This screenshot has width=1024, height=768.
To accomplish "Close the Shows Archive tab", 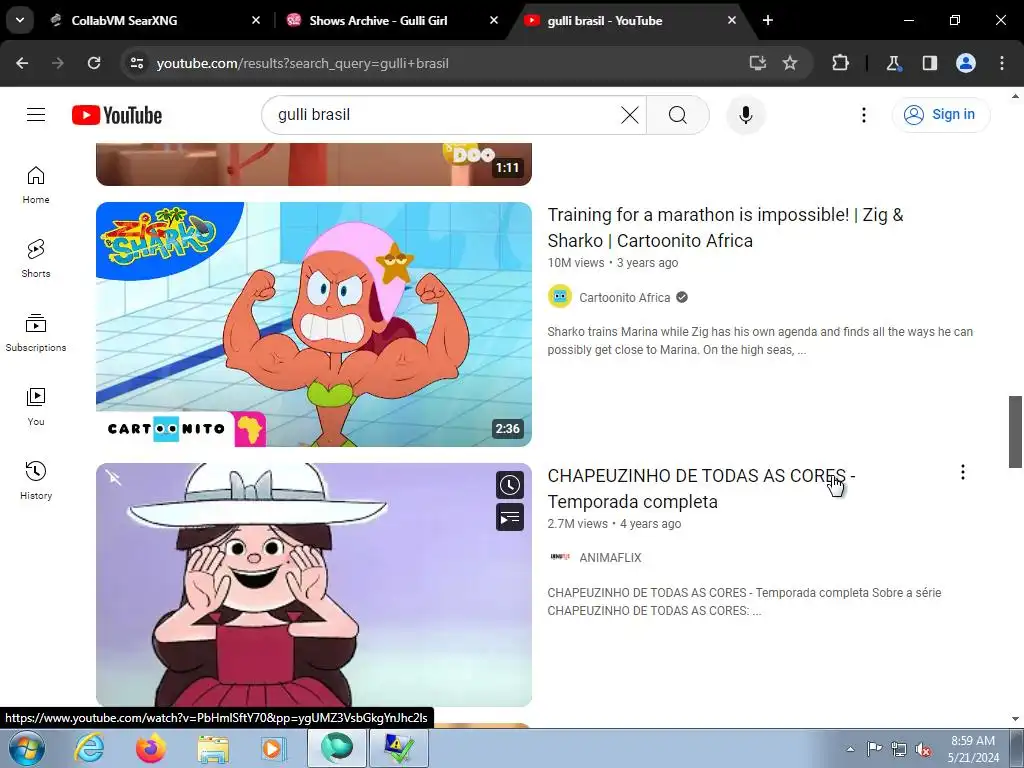I will (494, 20).
